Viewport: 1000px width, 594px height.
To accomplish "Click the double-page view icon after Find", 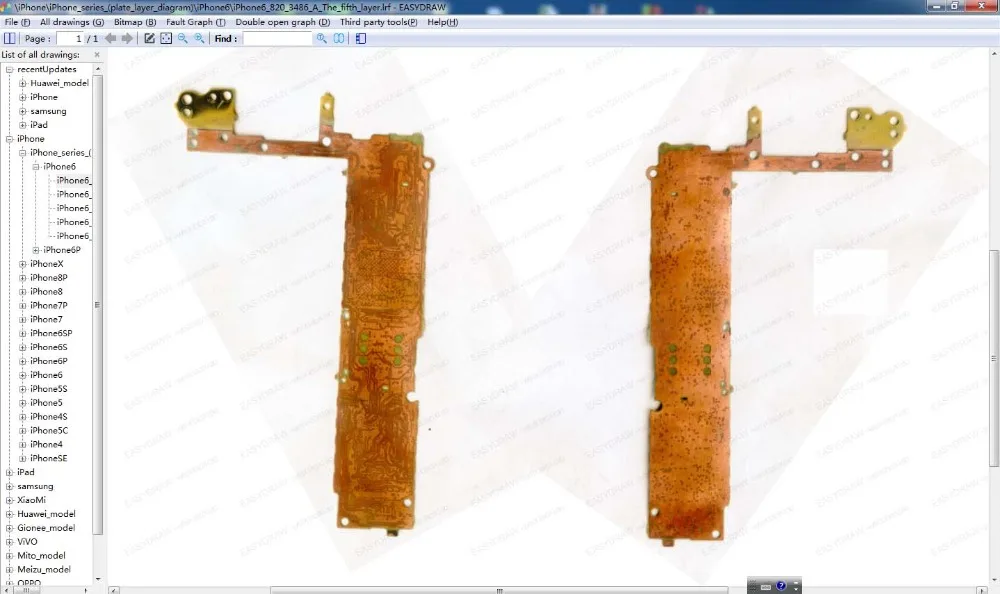I will (339, 38).
